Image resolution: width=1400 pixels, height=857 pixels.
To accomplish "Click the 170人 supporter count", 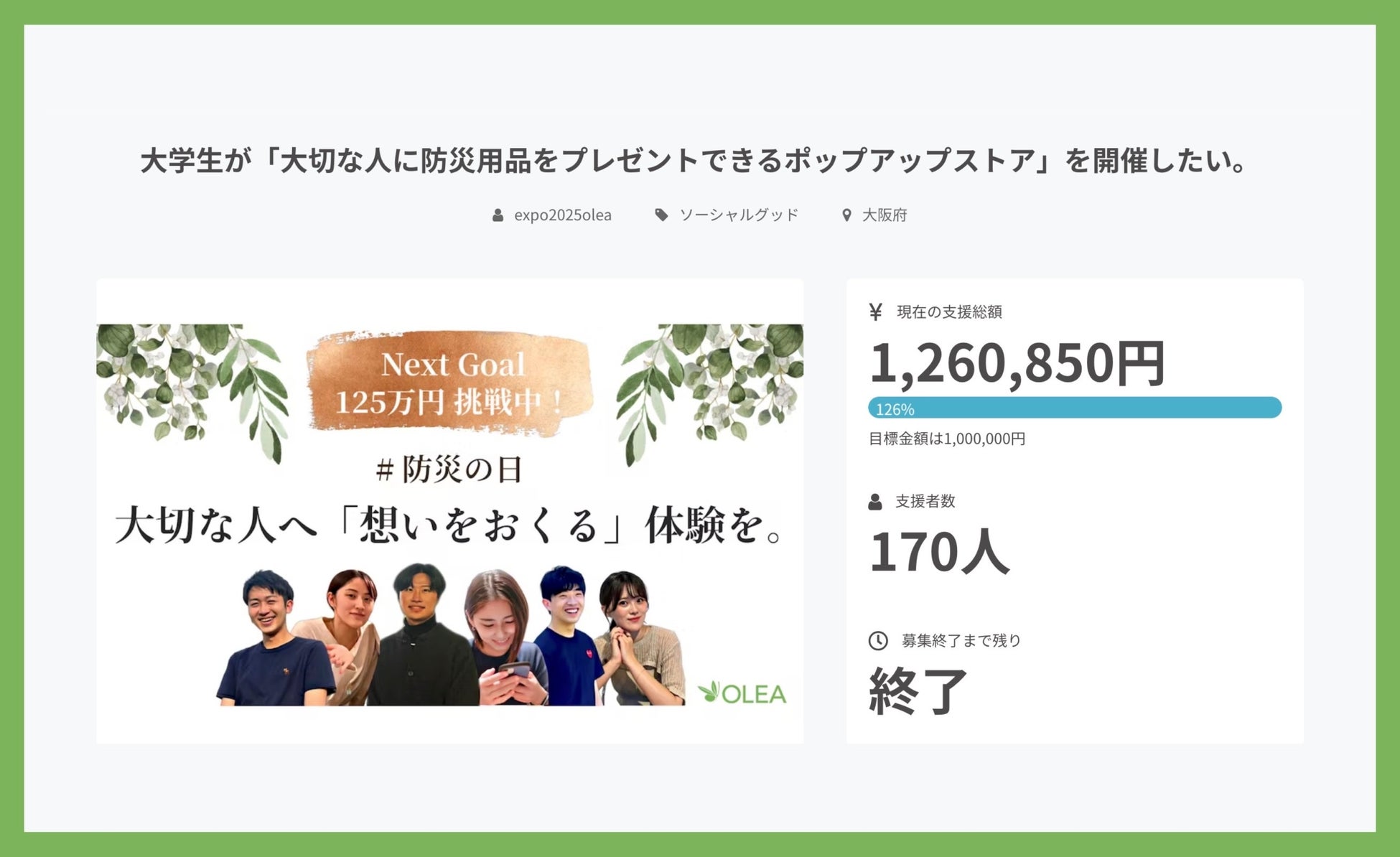I will 939,552.
